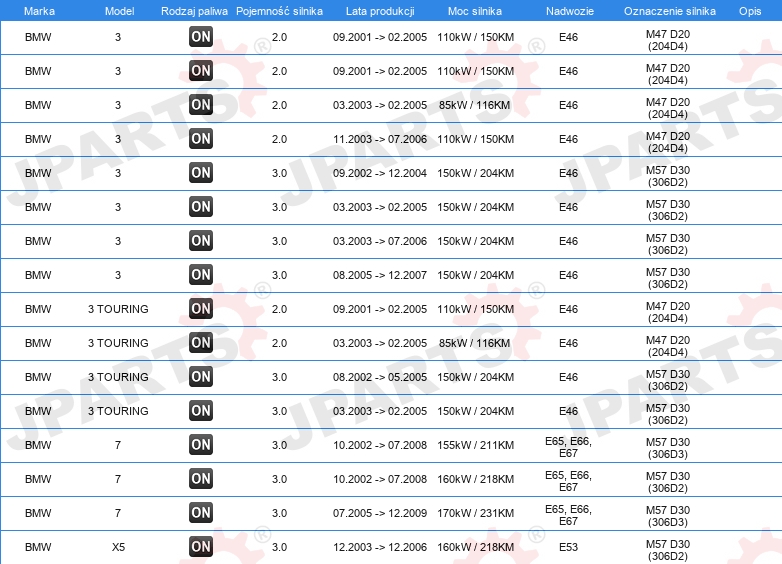
Task: Click ON icon in 3 TOURING 08.2002 -> 05.2005 row
Action: [201, 376]
